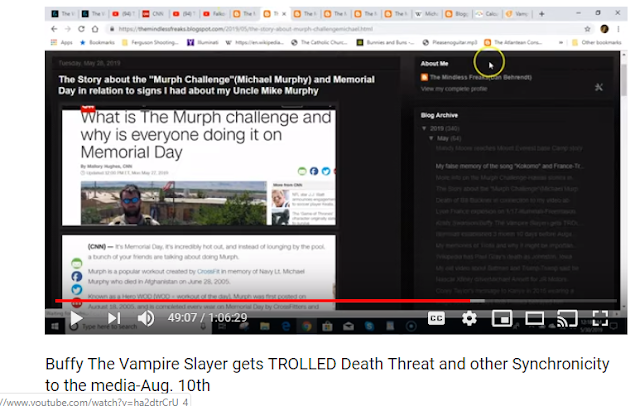This screenshot has width=640, height=406.
Task: Click the Murph Challenge blog post title
Action: pyautogui.click(x=216, y=85)
